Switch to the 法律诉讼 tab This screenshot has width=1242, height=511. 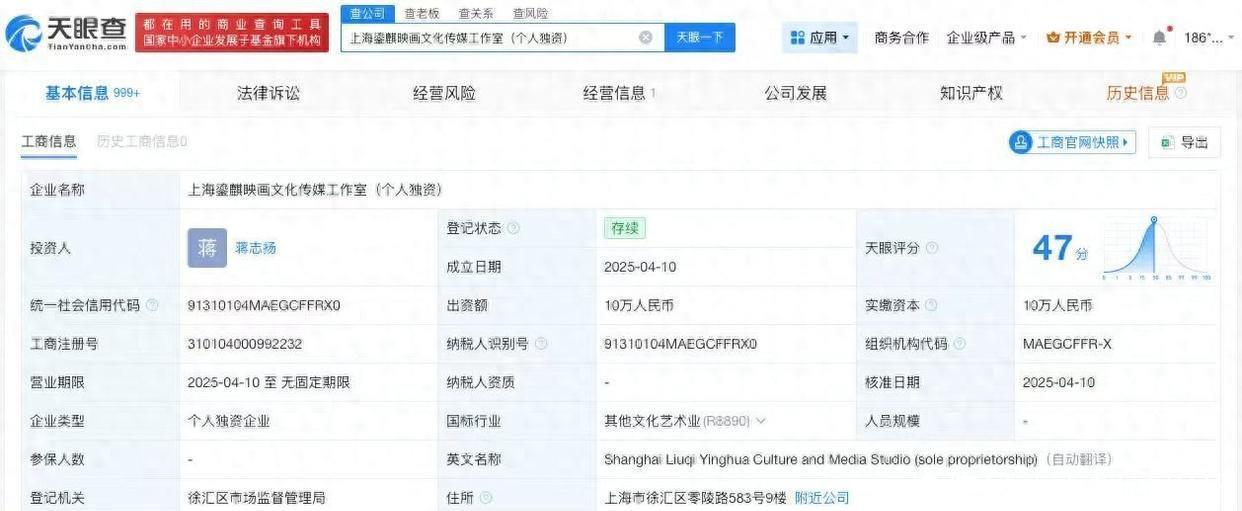coord(268,93)
